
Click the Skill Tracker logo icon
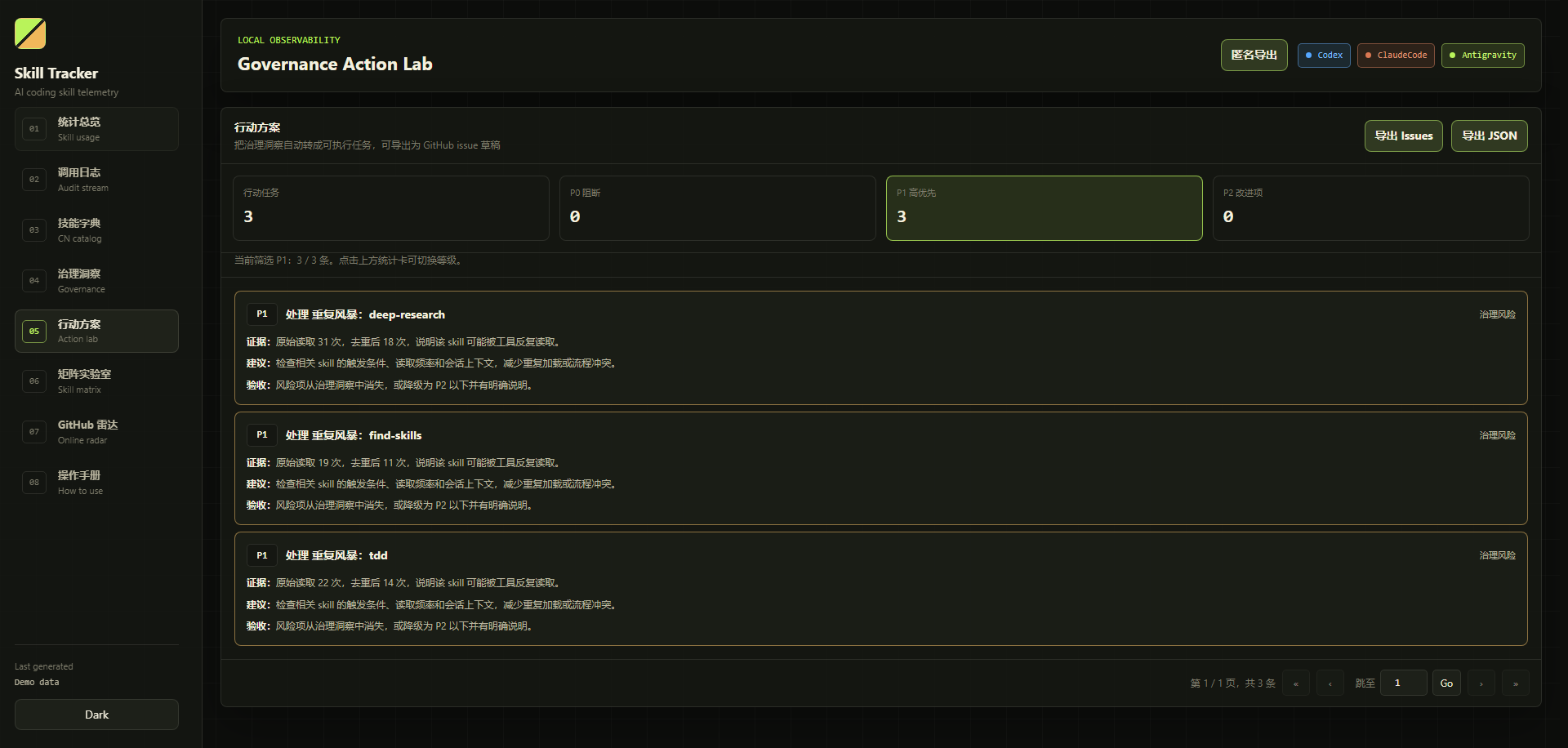(30, 33)
